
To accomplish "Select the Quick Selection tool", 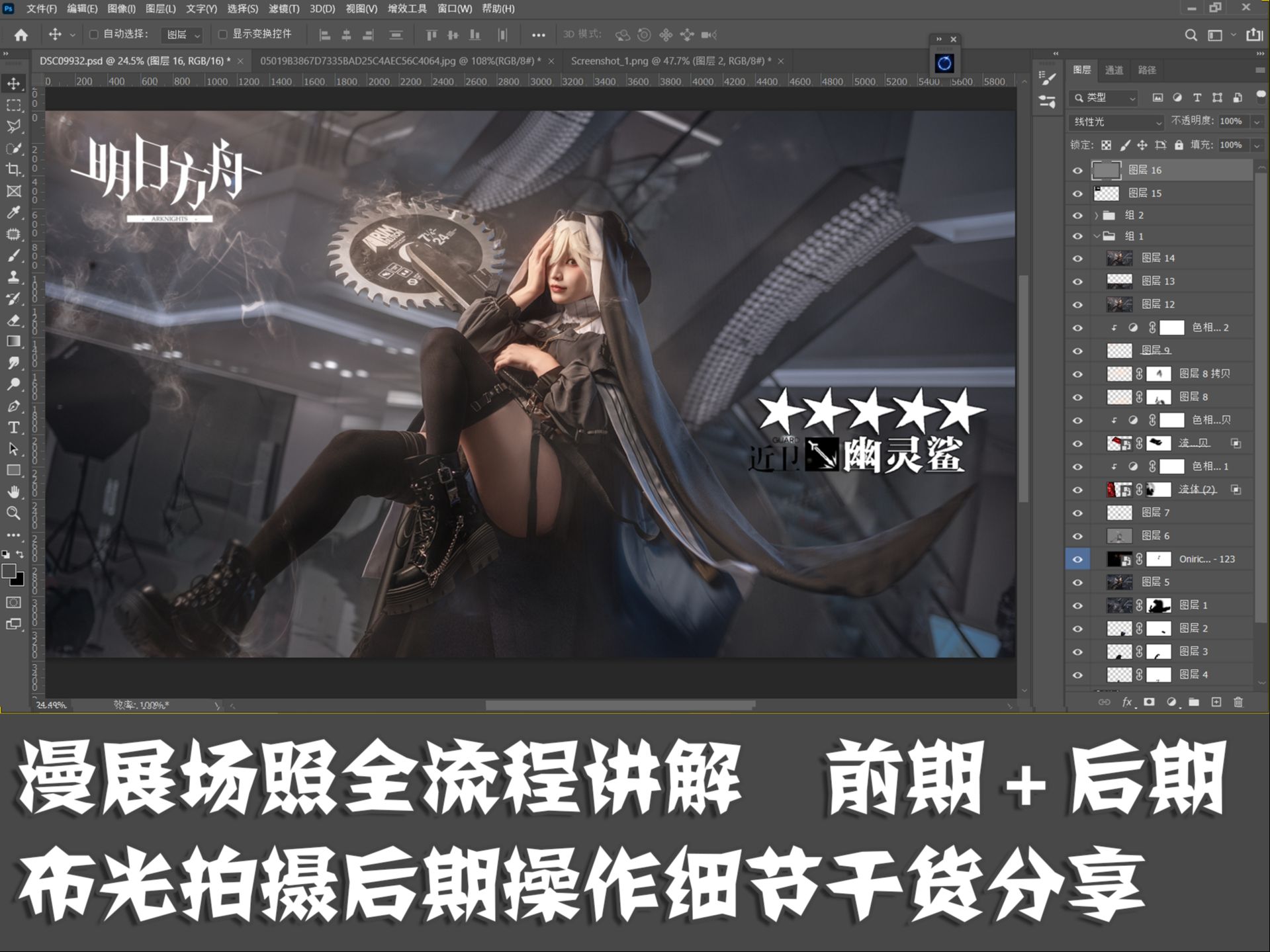I will (x=13, y=148).
